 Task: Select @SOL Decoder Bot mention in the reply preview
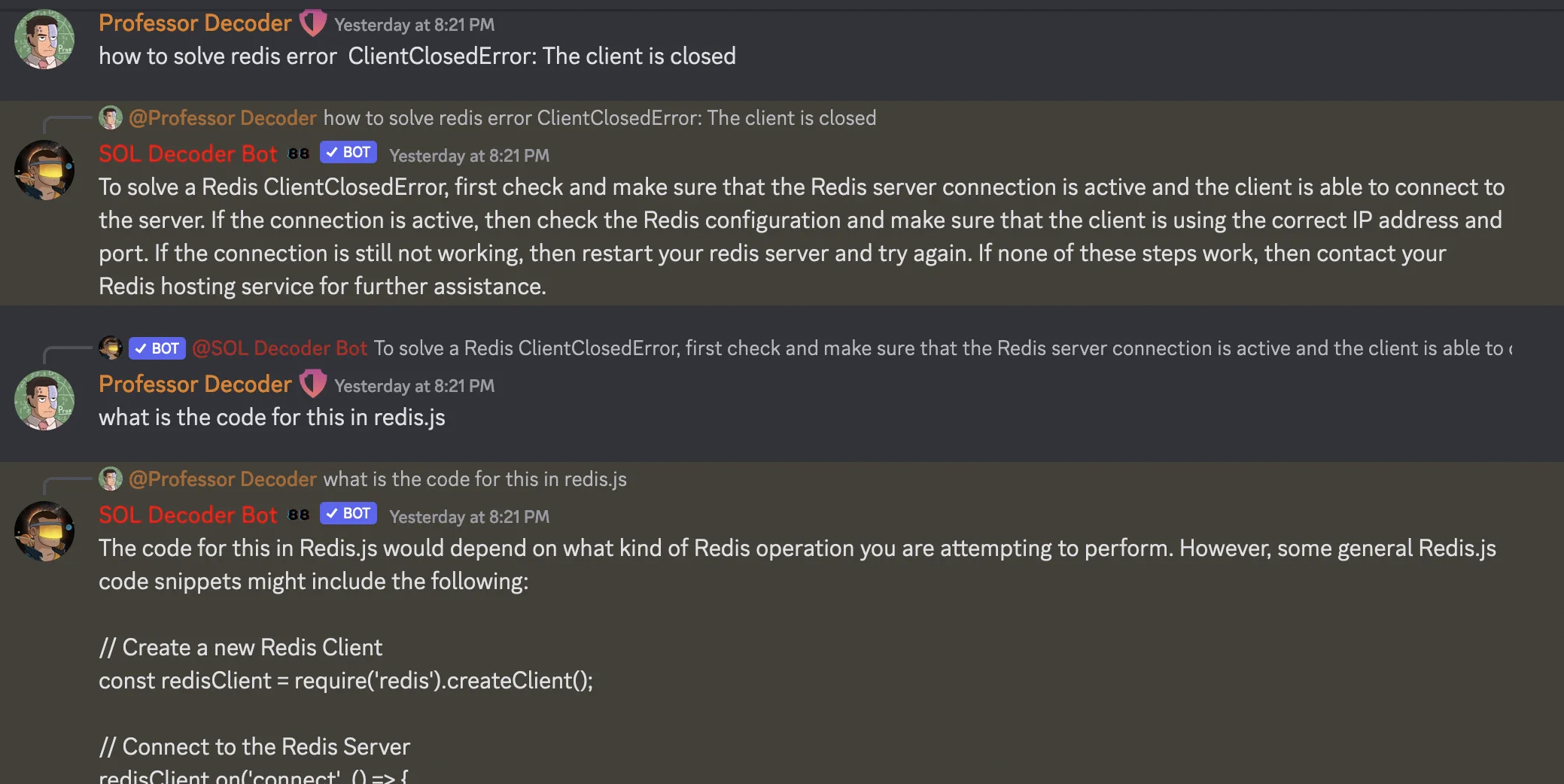pos(280,348)
